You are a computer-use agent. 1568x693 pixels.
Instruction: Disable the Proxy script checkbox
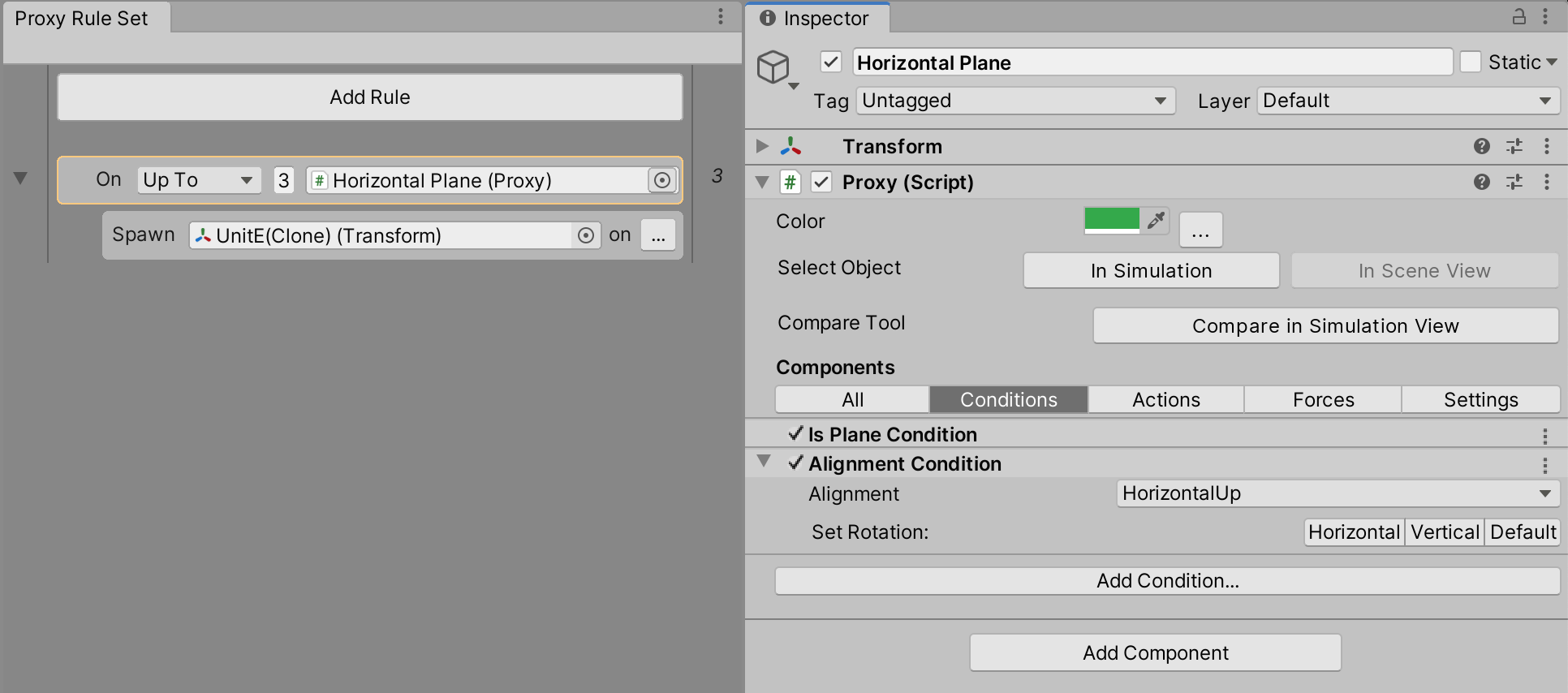click(x=821, y=182)
